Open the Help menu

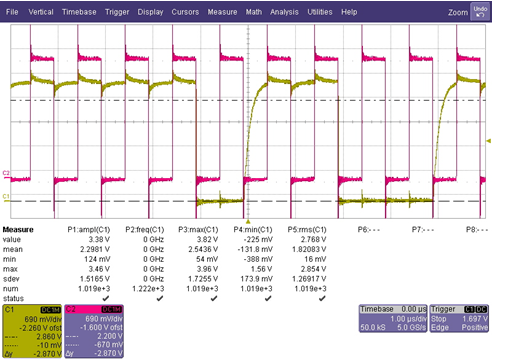tap(349, 12)
